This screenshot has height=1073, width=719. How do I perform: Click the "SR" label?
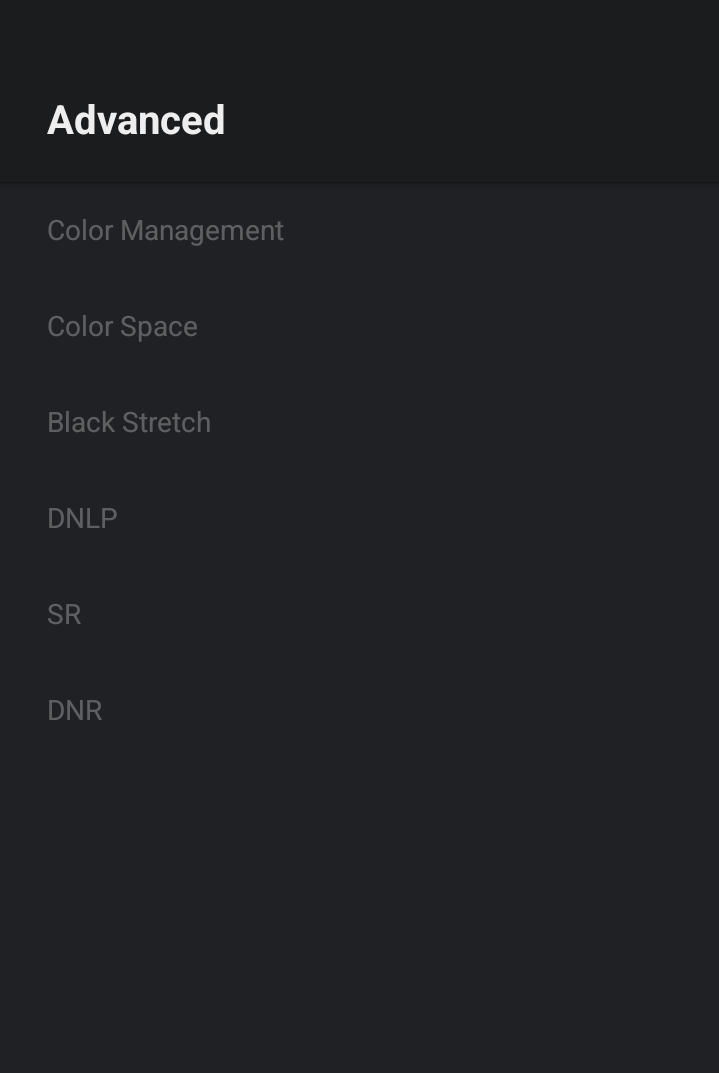pyautogui.click(x=64, y=615)
